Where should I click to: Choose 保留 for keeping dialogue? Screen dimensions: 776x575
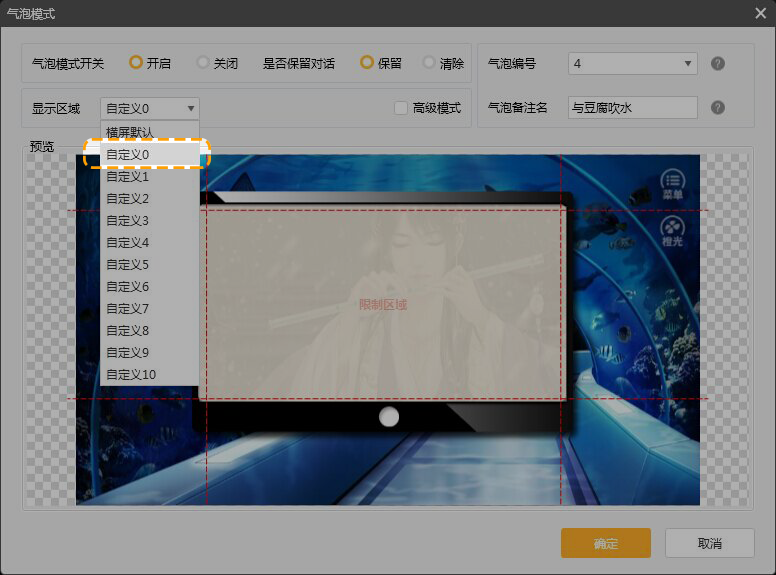pos(367,63)
